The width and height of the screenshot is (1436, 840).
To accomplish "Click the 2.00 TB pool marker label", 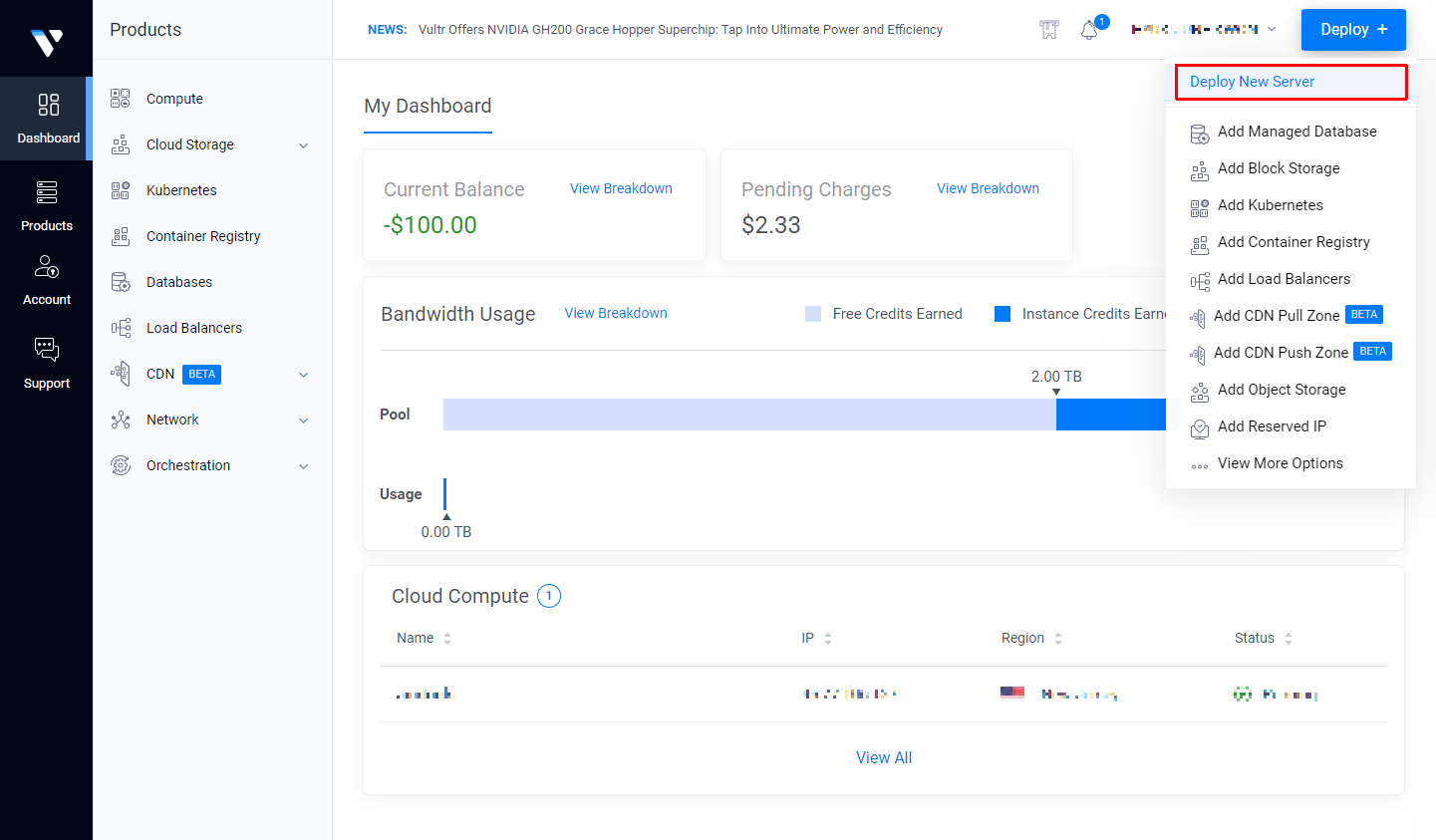I will click(1056, 377).
